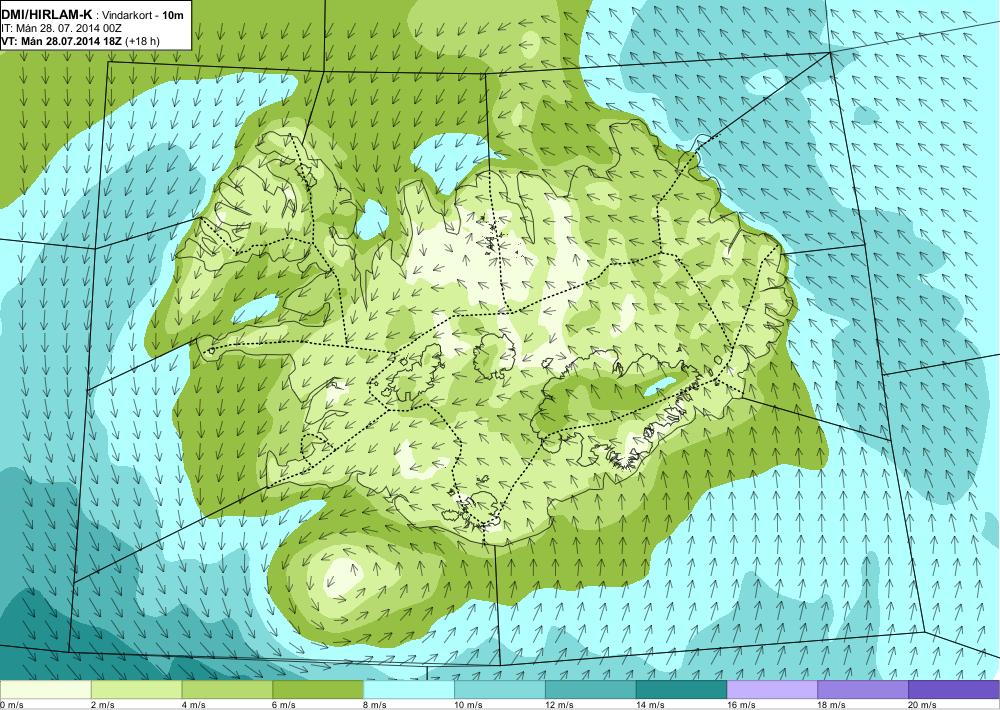Pick the medium green 4–6 m/s legend swatch
The image size is (1000, 710).
(227, 690)
